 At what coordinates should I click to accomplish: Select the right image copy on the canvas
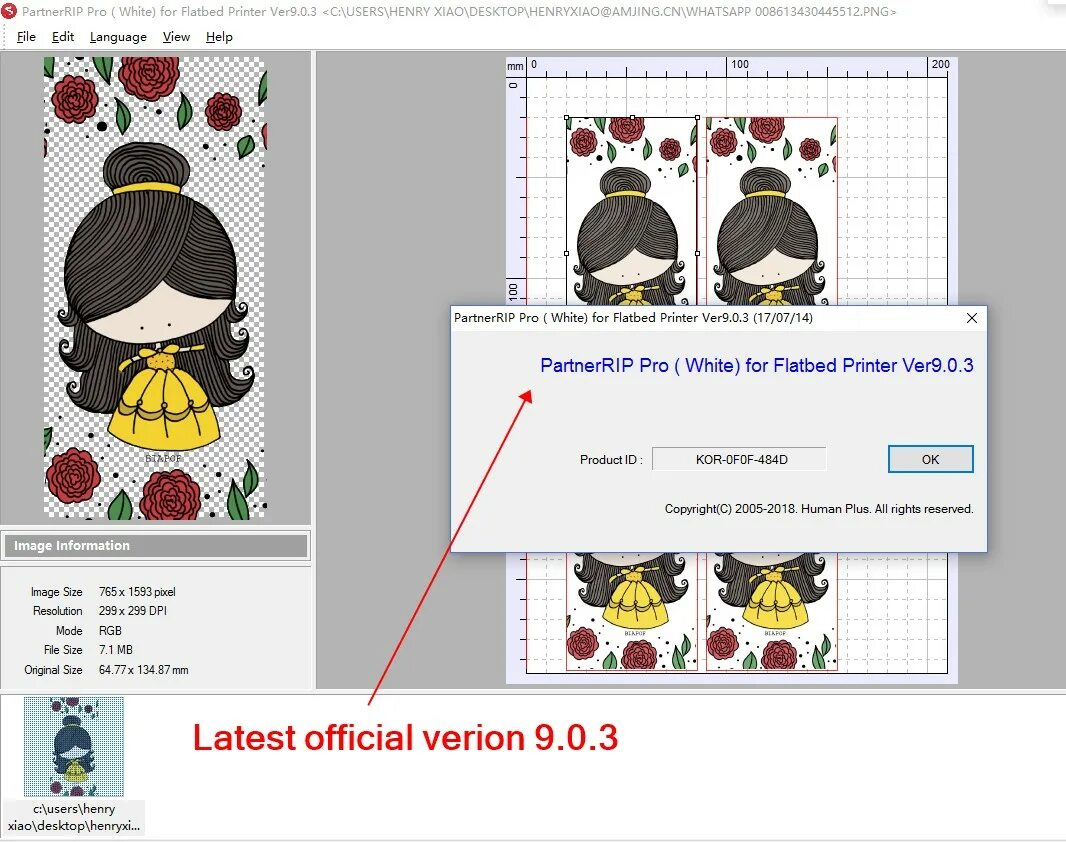pyautogui.click(x=772, y=211)
